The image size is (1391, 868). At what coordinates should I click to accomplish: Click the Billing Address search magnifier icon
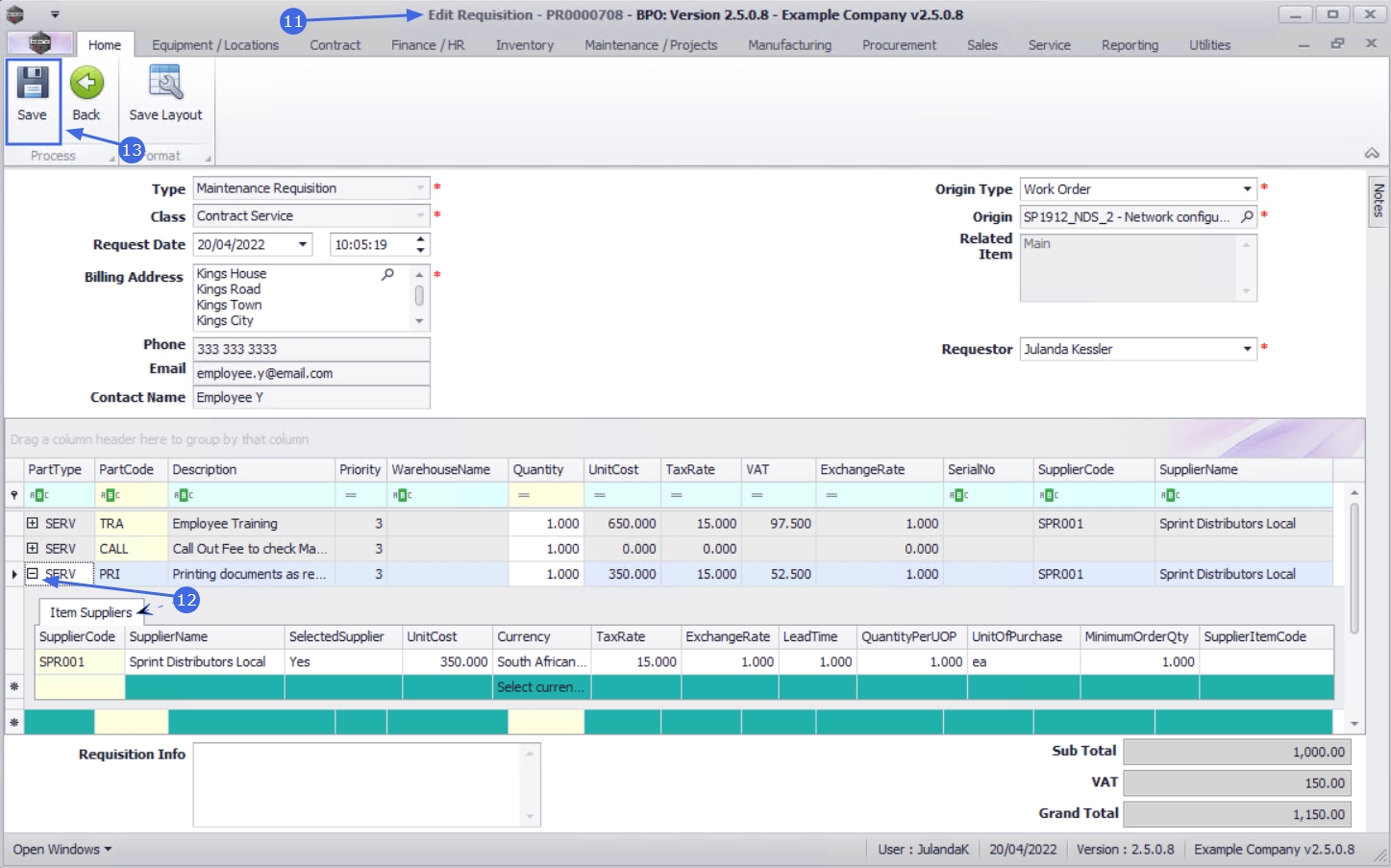click(387, 275)
